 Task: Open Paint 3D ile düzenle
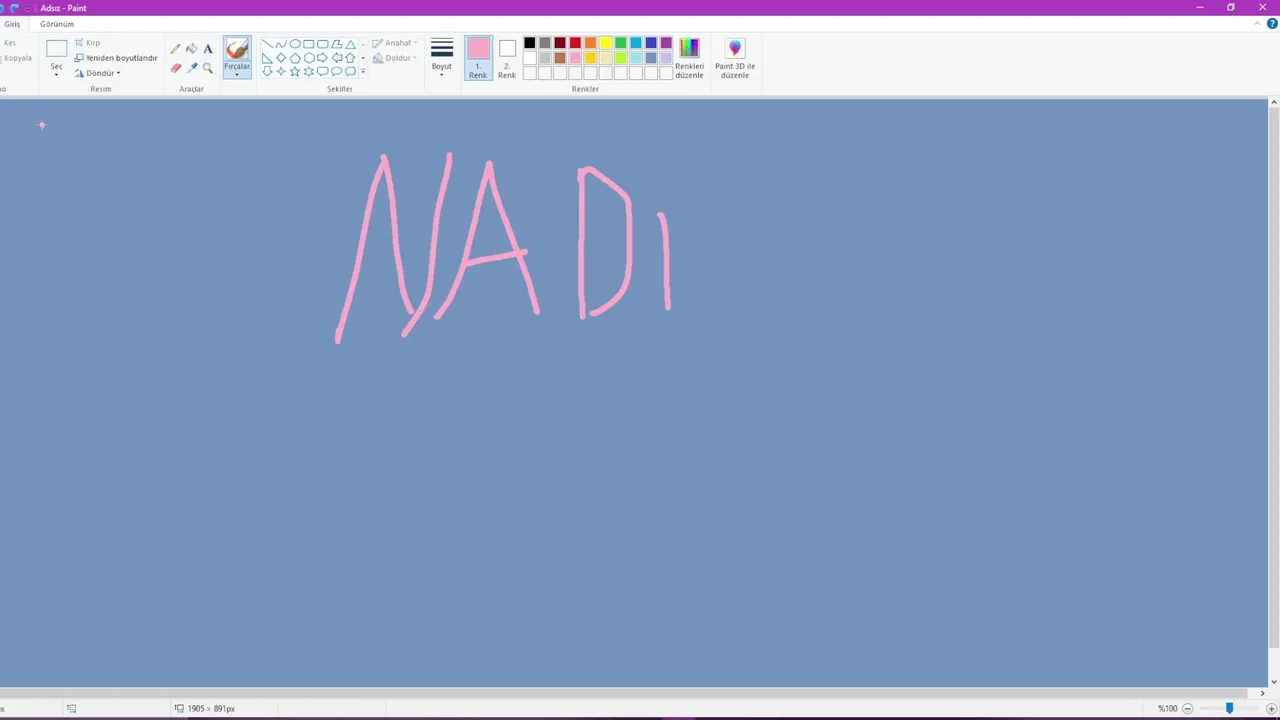735,59
